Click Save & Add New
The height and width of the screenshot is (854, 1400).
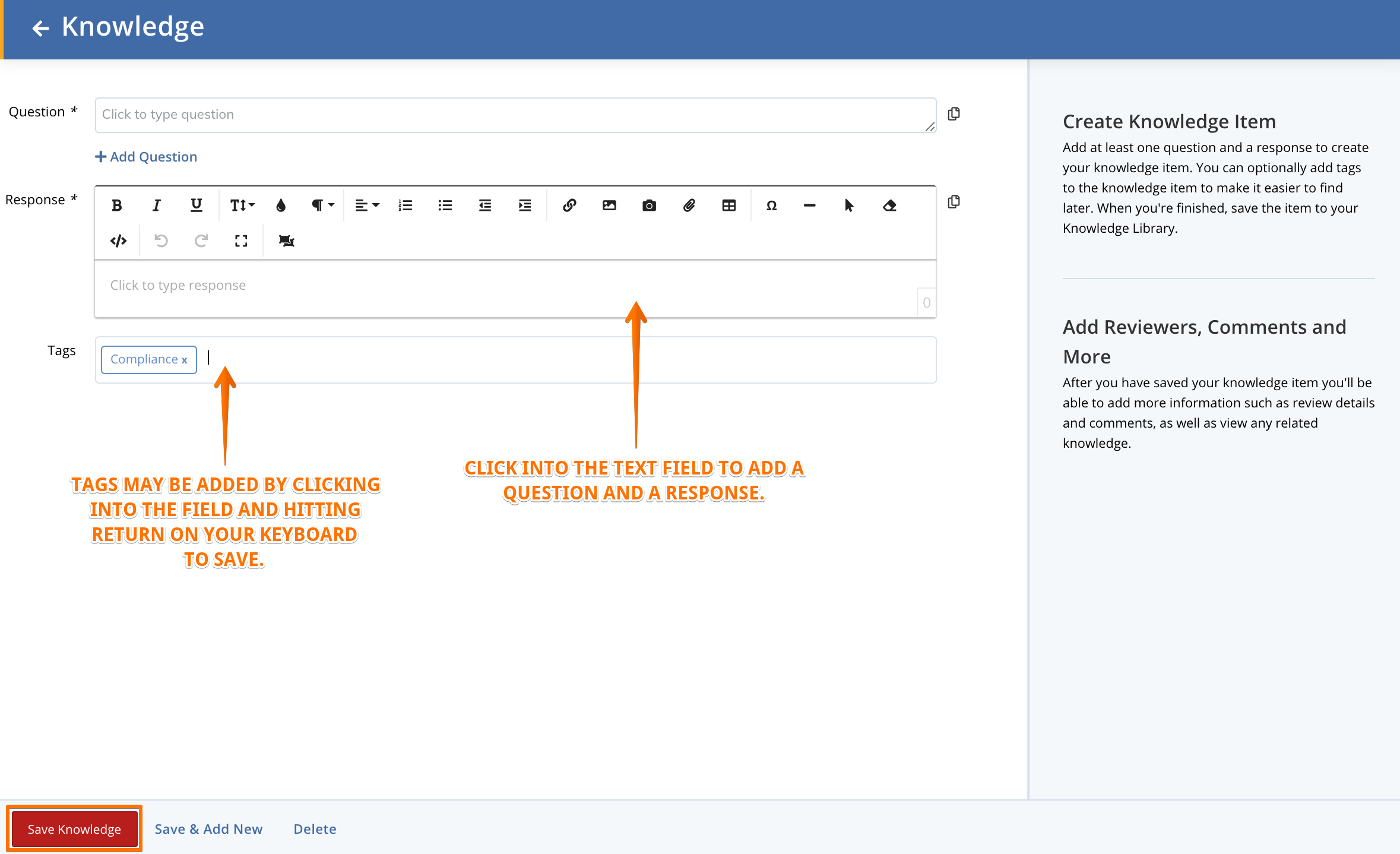point(208,829)
